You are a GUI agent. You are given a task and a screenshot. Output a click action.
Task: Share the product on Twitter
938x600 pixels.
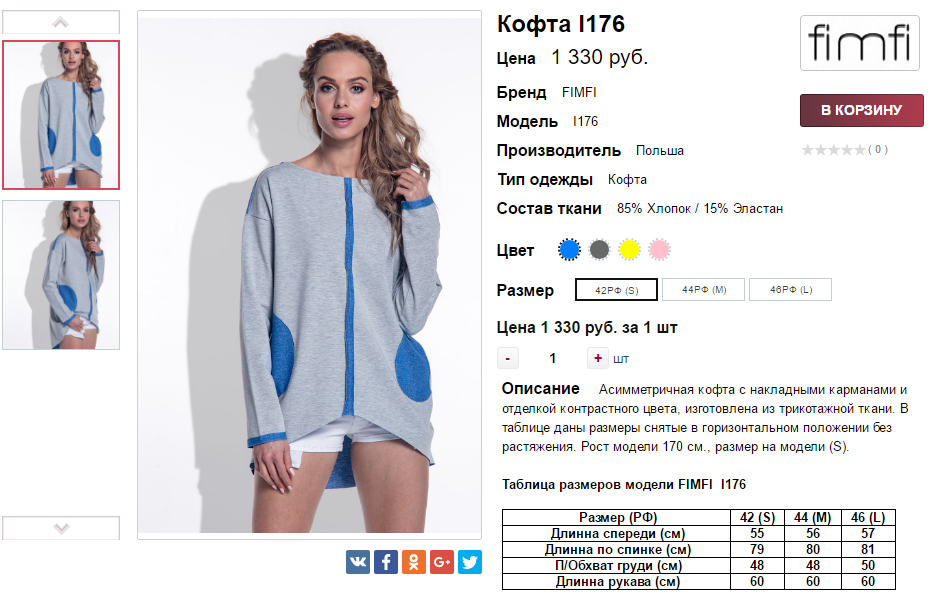pyautogui.click(x=470, y=562)
